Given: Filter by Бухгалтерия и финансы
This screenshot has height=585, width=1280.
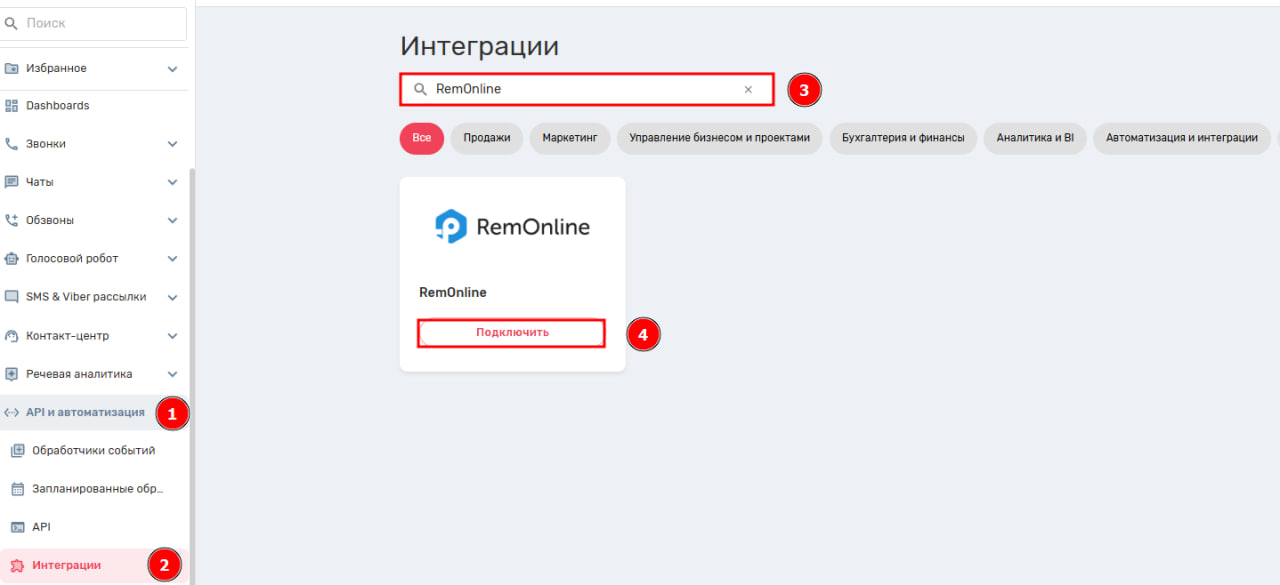Looking at the screenshot, I should tap(903, 138).
